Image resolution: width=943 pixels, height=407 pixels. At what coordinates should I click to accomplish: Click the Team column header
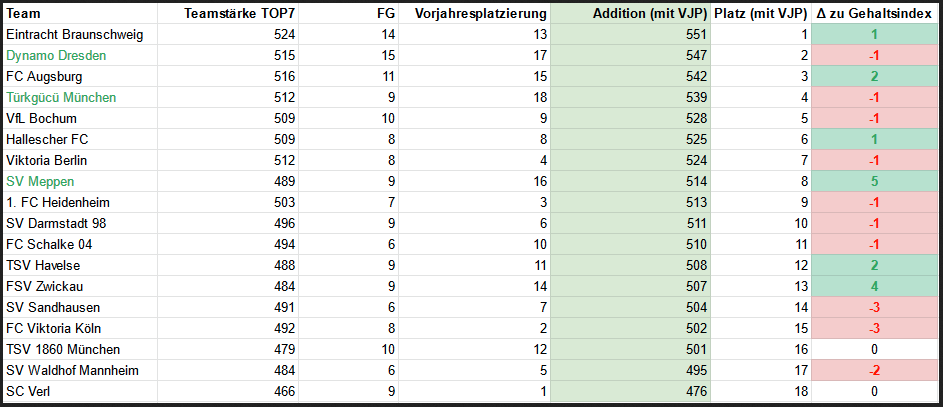point(22,13)
